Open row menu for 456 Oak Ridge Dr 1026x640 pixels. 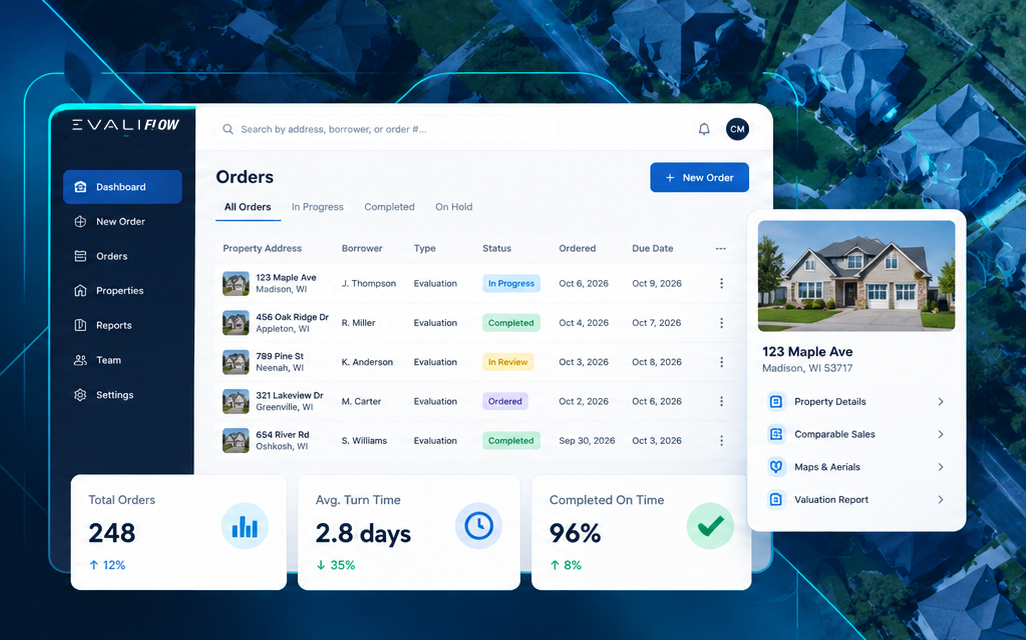[x=721, y=323]
